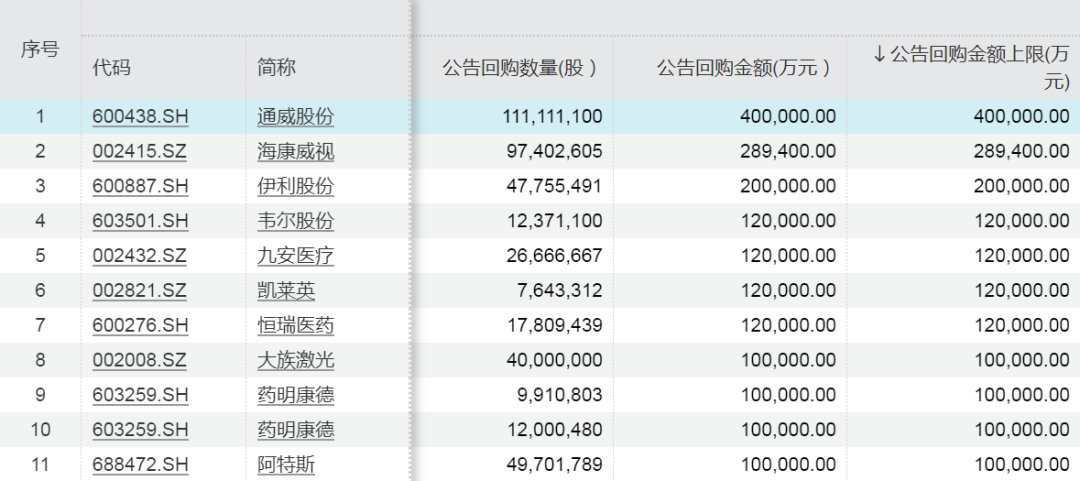
Task: Click the 简称 column header
Action: point(276,68)
